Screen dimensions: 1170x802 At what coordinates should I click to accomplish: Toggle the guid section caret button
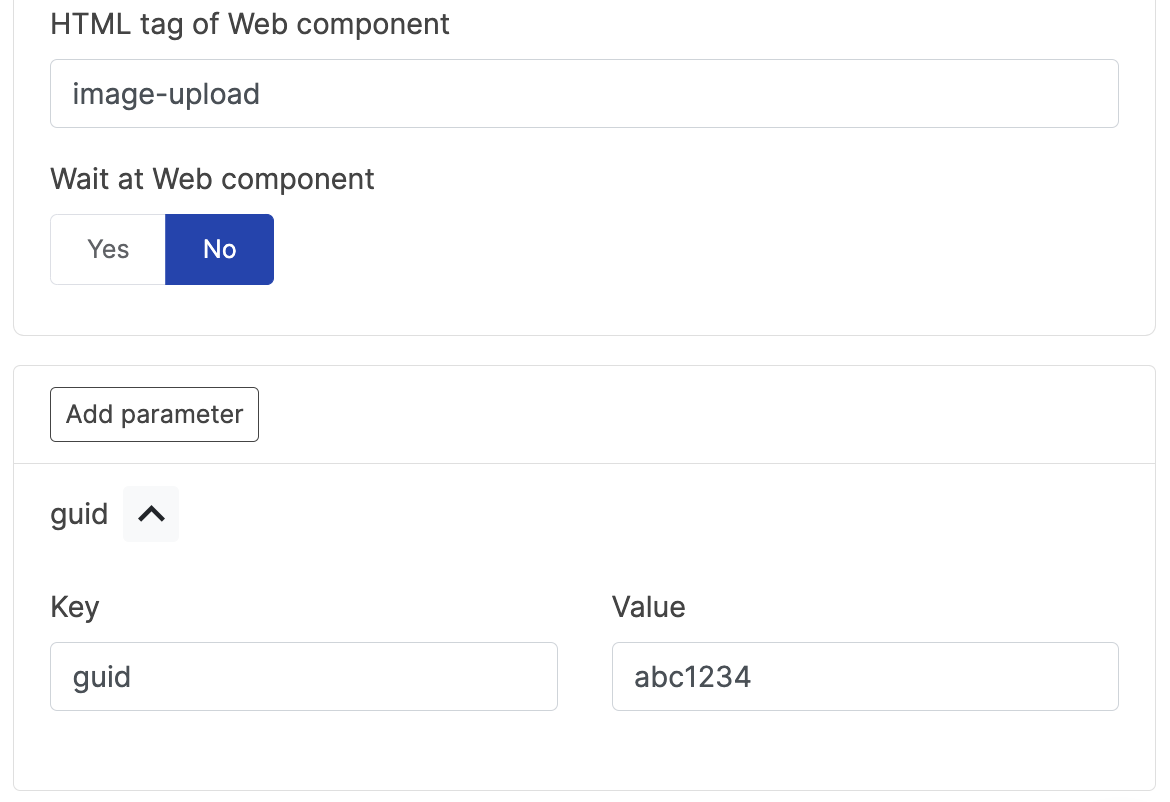[151, 514]
